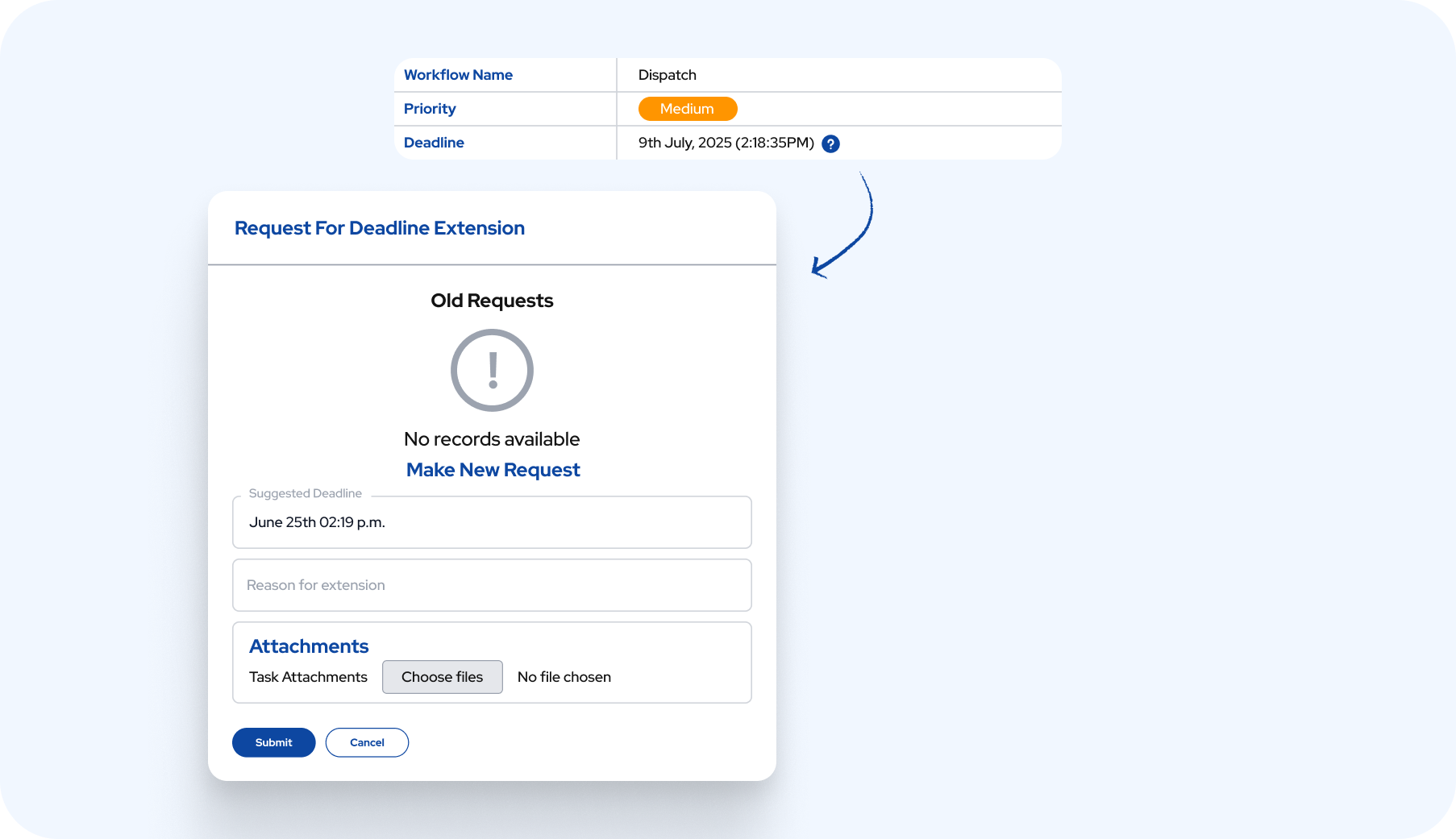Select the Medium priority badge
Image resolution: width=1456 pixels, height=839 pixels.
click(x=687, y=109)
